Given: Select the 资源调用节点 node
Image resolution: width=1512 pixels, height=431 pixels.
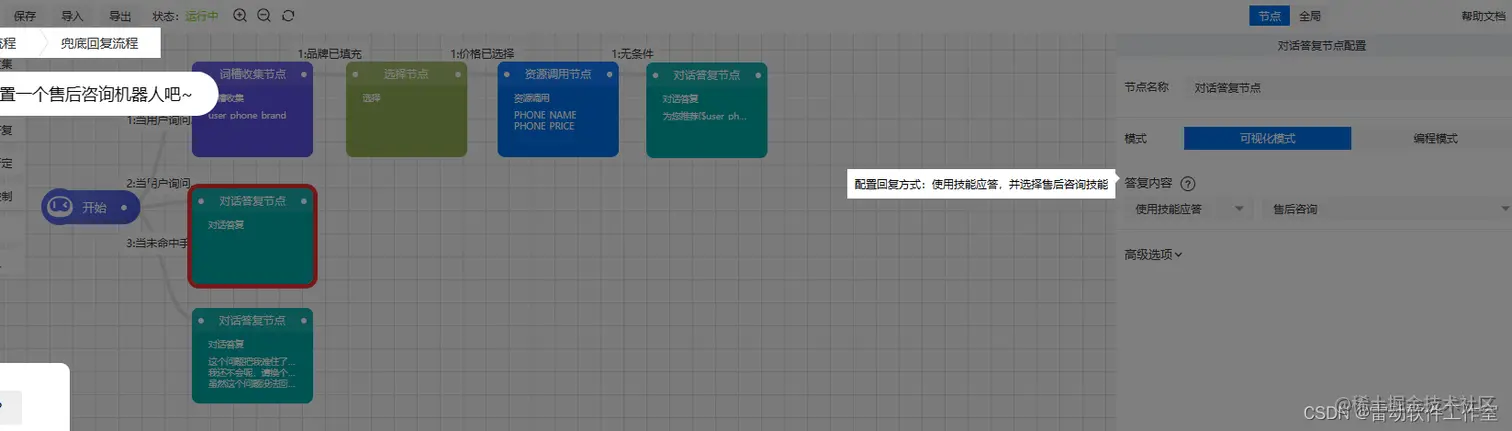Looking at the screenshot, I should 558,109.
